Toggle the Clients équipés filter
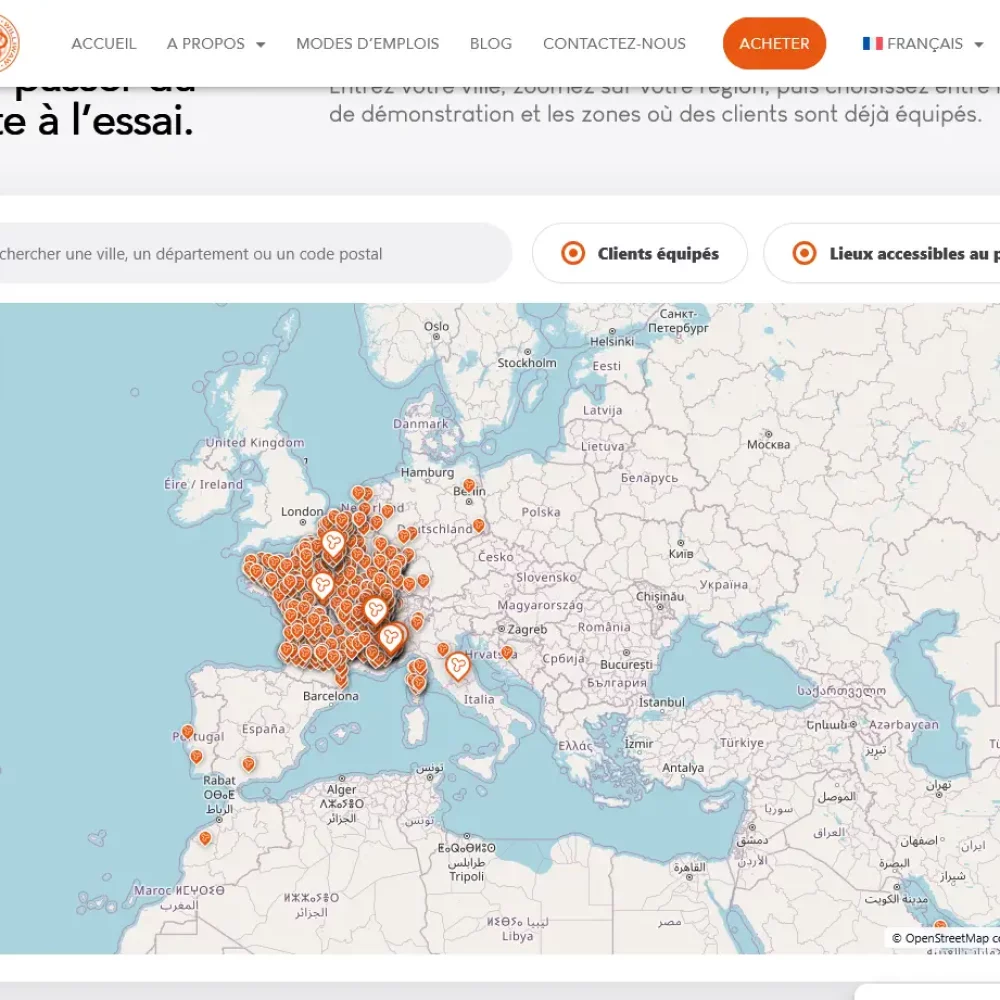This screenshot has width=1000, height=1000. pyautogui.click(x=640, y=253)
